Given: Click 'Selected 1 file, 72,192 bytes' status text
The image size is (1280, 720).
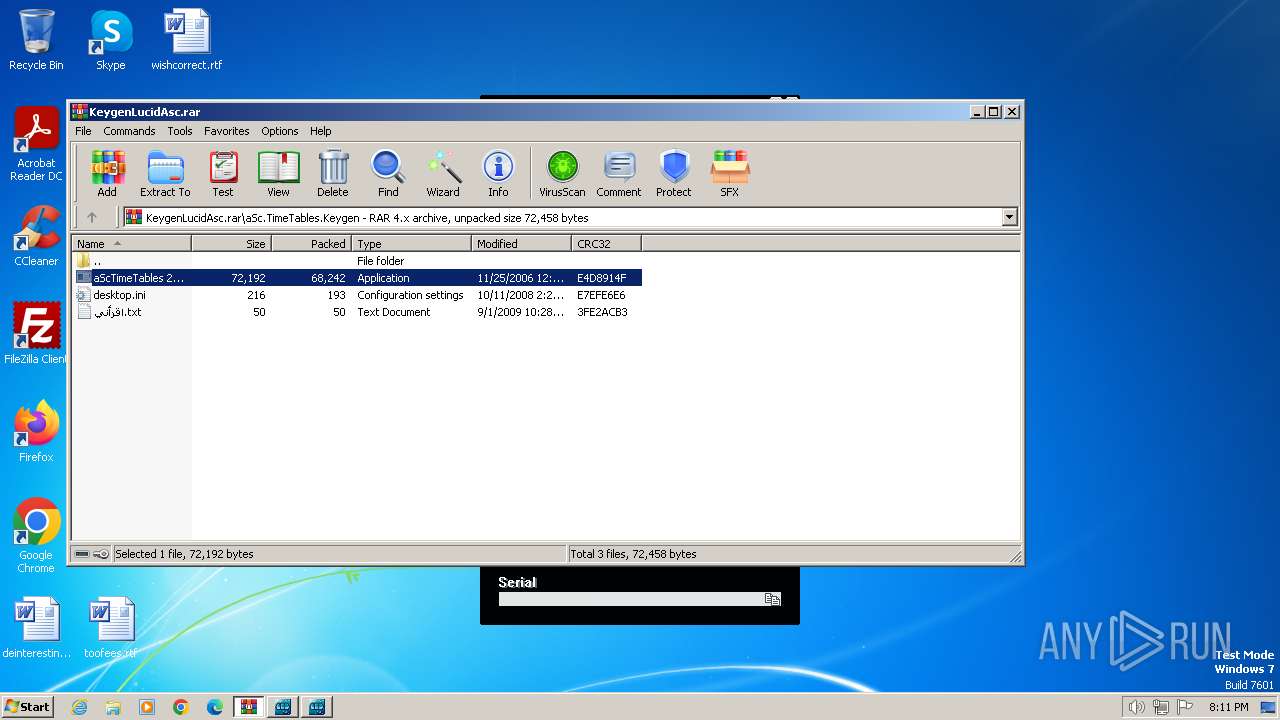Looking at the screenshot, I should [x=184, y=554].
